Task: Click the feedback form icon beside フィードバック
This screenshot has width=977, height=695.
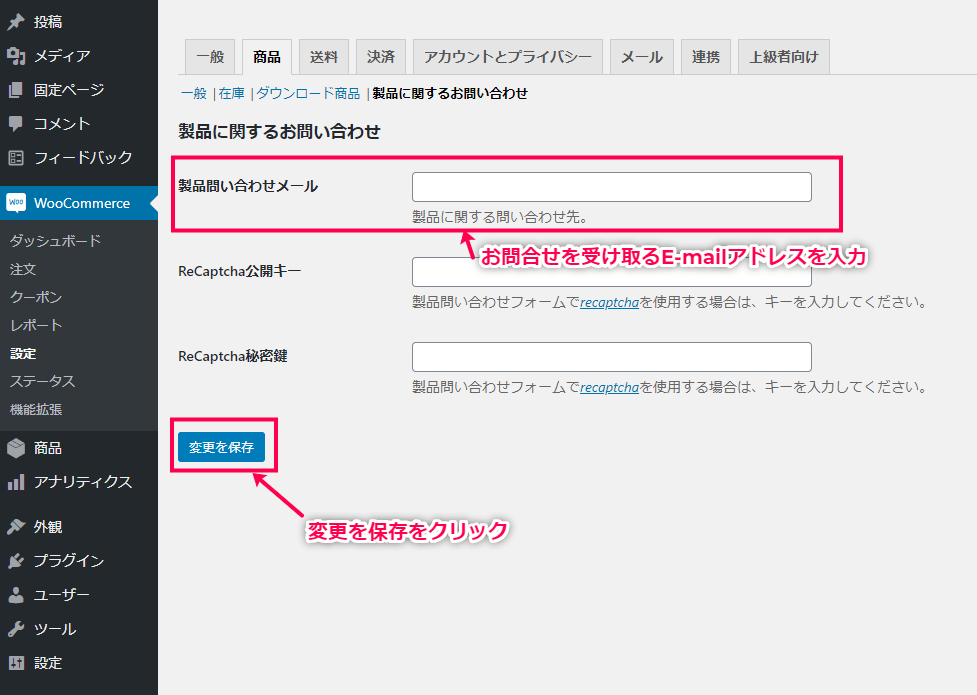Action: click(x=16, y=158)
